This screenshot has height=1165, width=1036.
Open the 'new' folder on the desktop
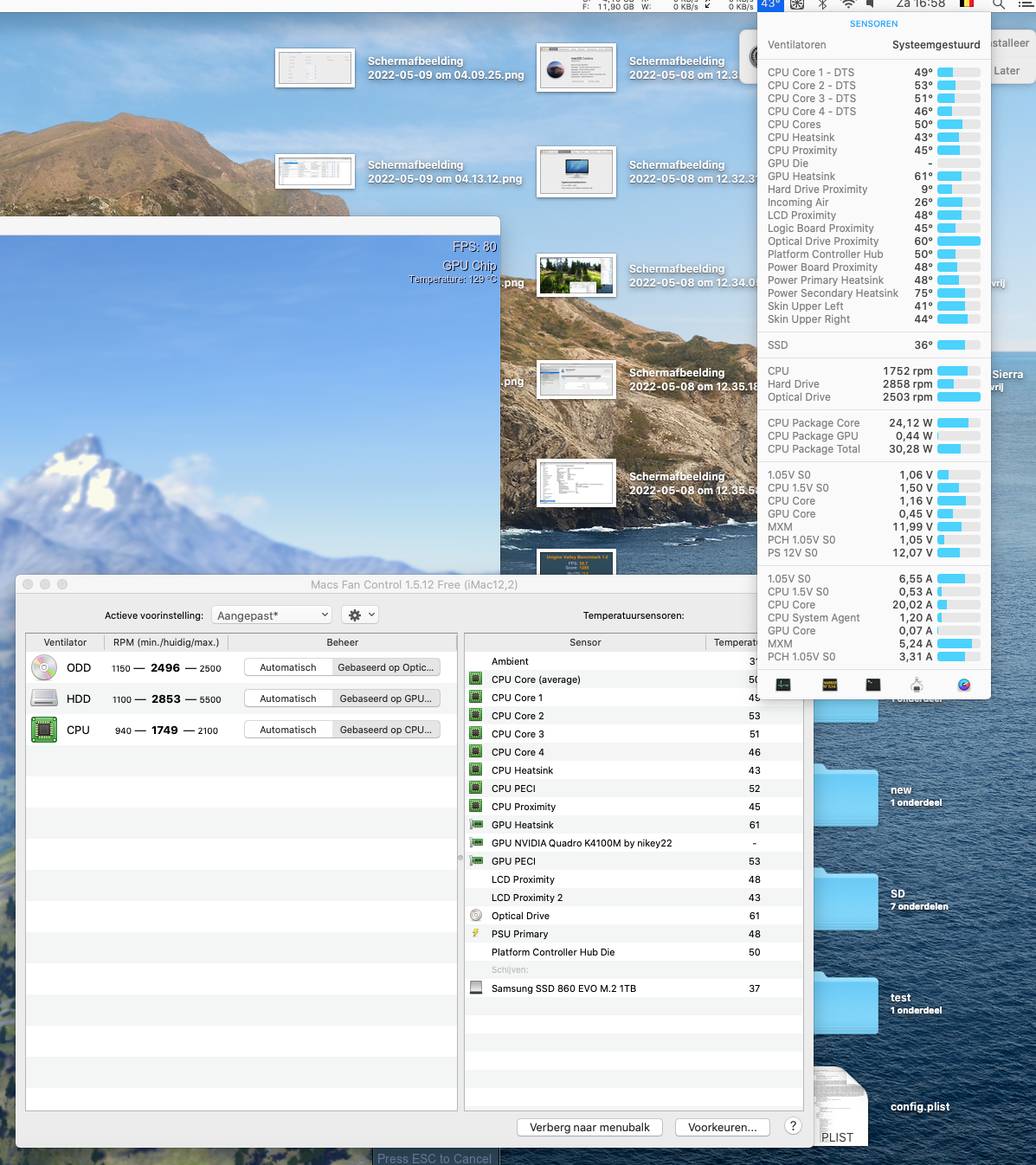846,796
